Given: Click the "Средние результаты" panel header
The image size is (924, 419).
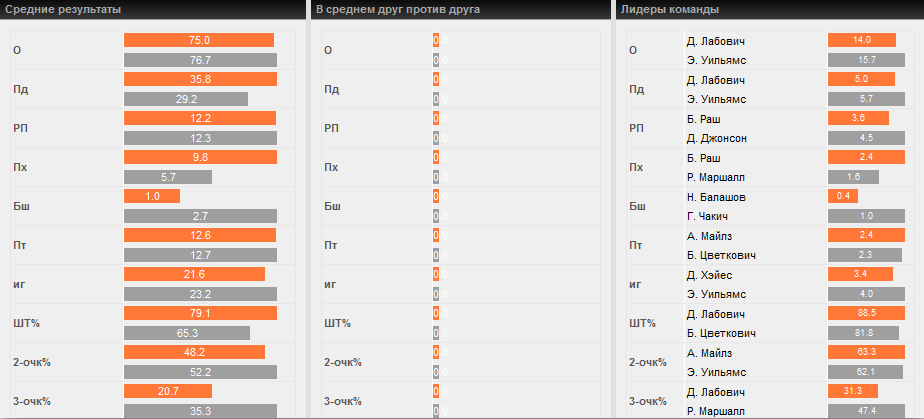Looking at the screenshot, I should click(x=64, y=9).
